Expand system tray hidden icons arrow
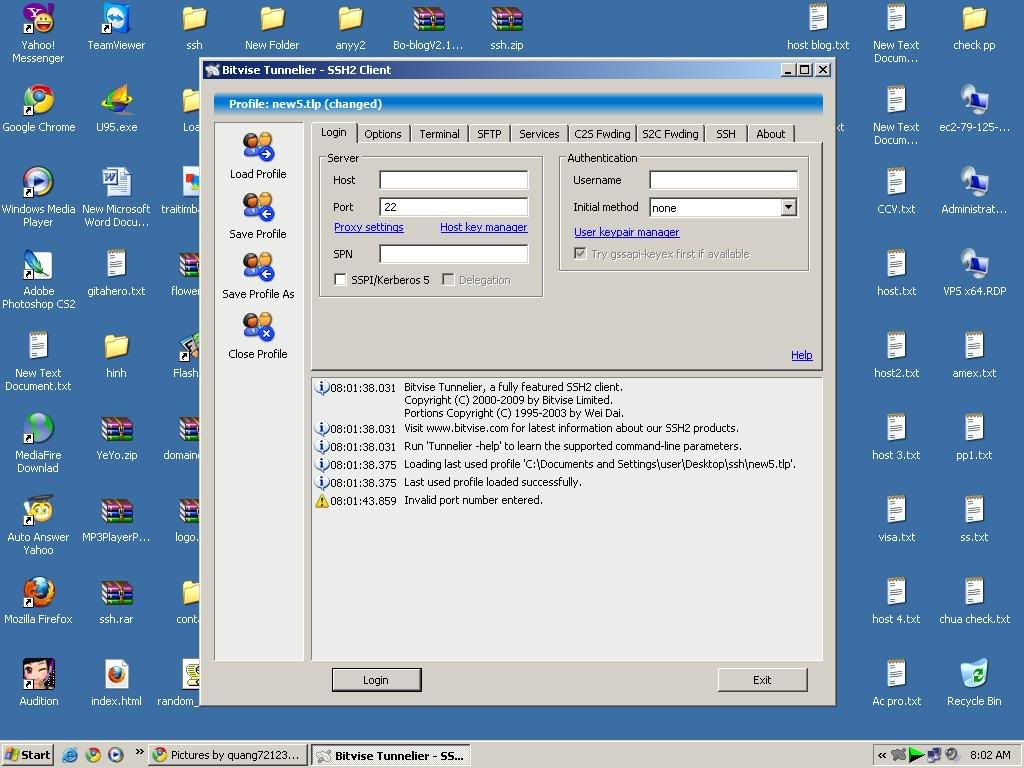This screenshot has height=768, width=1024. coord(882,755)
